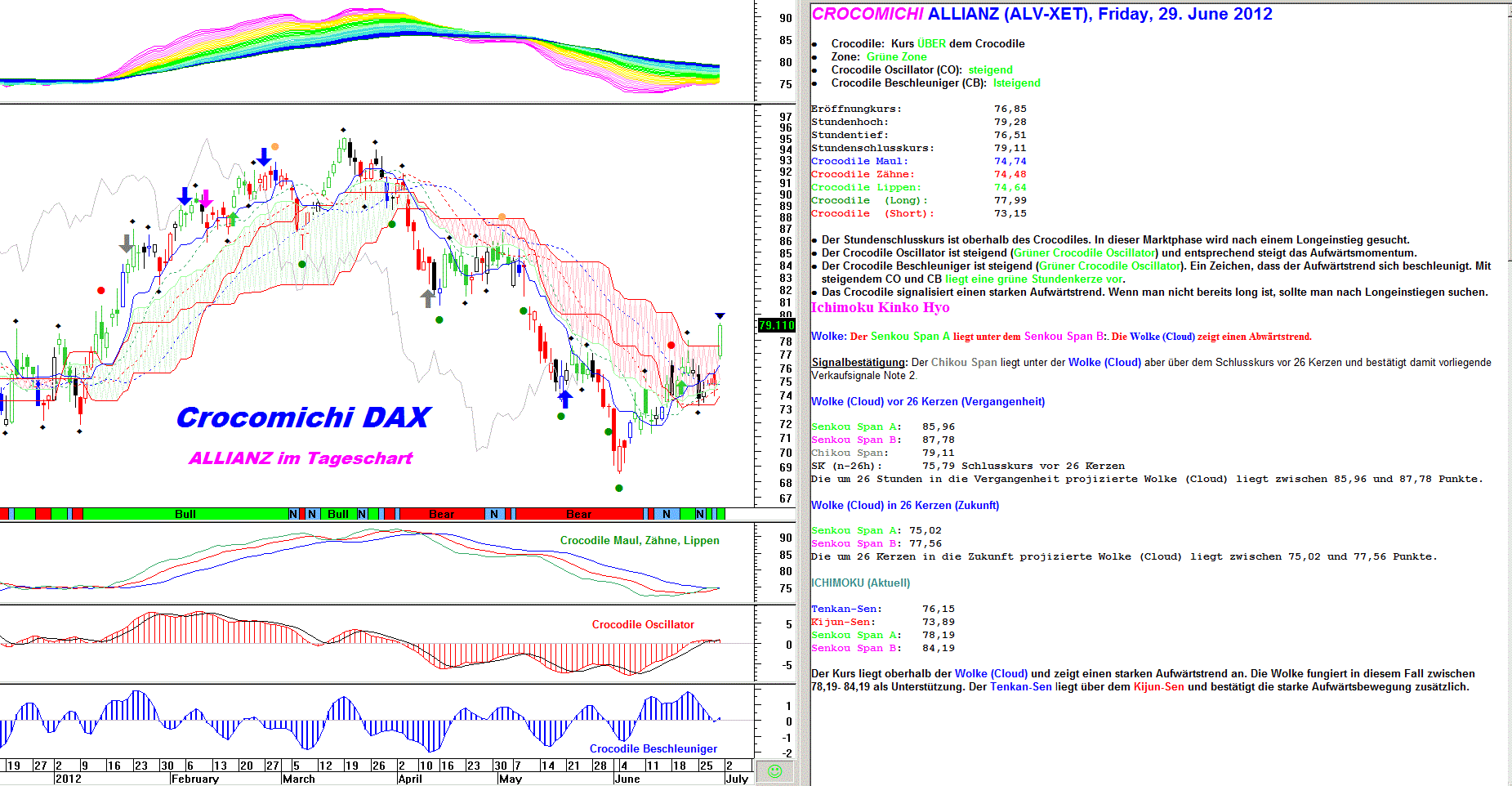Image resolution: width=1512 pixels, height=786 pixels.
Task: Click the smiley face icon below the price axis
Action: click(x=774, y=771)
